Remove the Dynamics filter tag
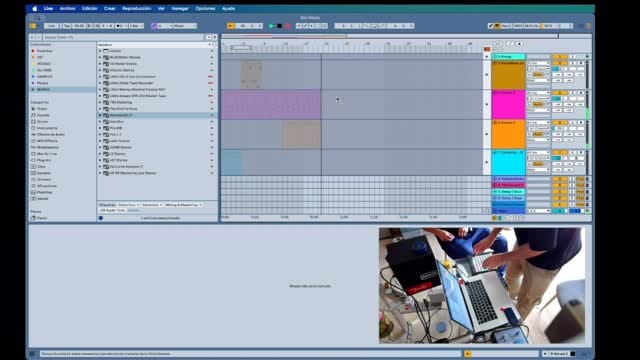Image resolution: width=640 pixels, height=360 pixels. click(161, 205)
